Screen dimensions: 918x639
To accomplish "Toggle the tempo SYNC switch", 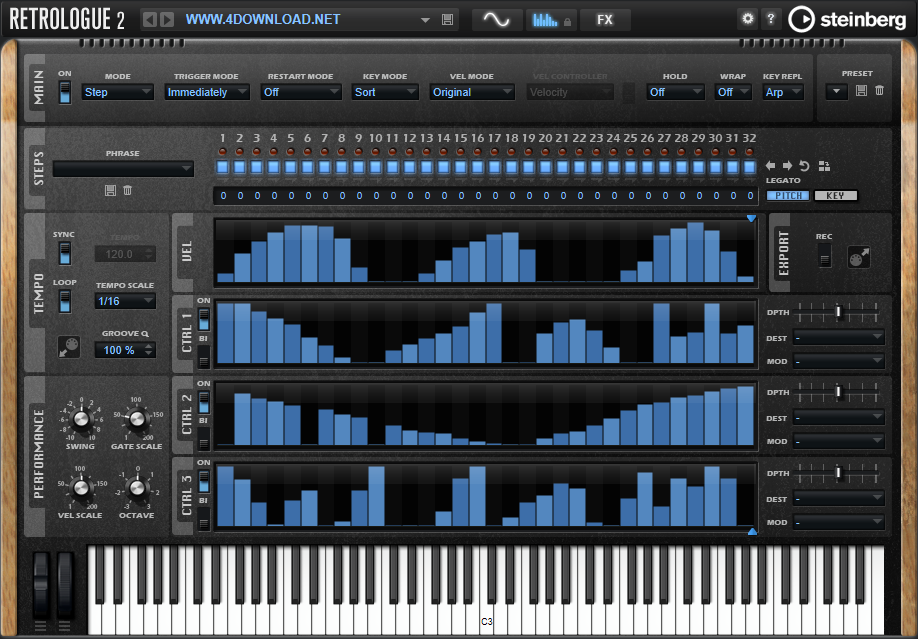I will pyautogui.click(x=65, y=253).
